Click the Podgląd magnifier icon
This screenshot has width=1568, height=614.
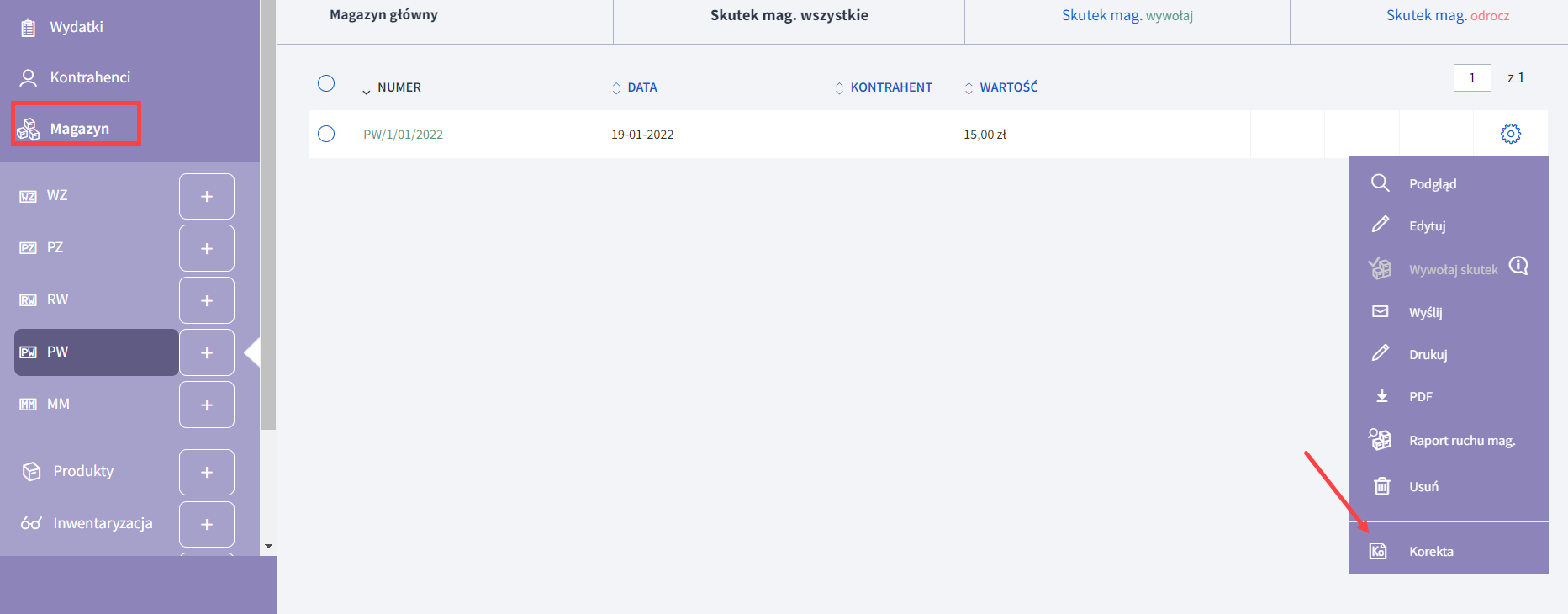coord(1380,183)
